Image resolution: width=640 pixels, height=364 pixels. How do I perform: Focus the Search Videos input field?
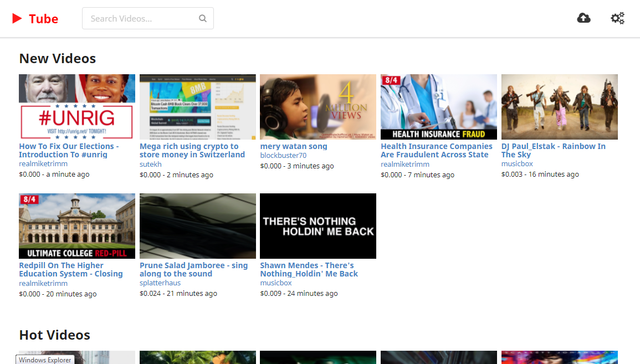click(x=148, y=18)
